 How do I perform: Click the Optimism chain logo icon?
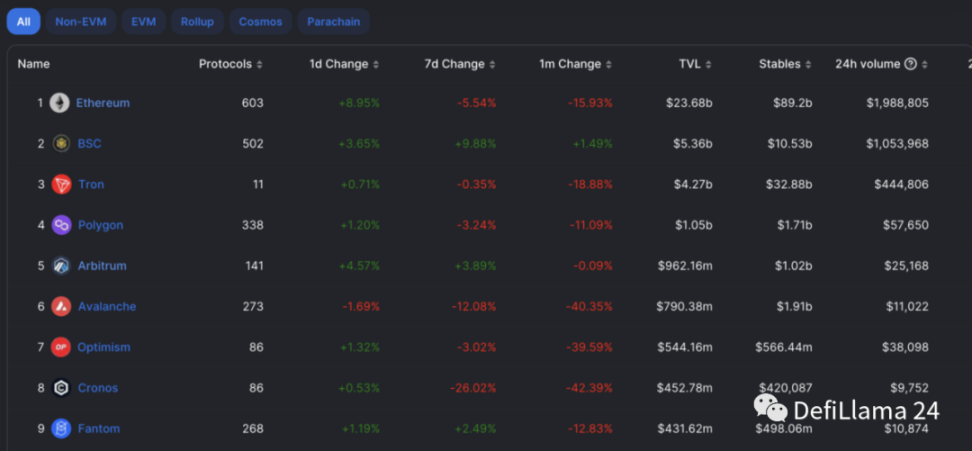tap(61, 347)
